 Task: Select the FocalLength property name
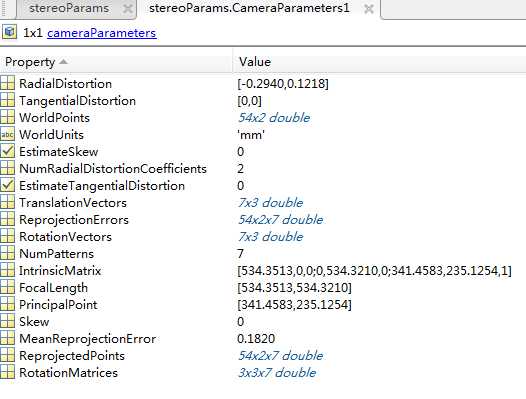tap(54, 288)
